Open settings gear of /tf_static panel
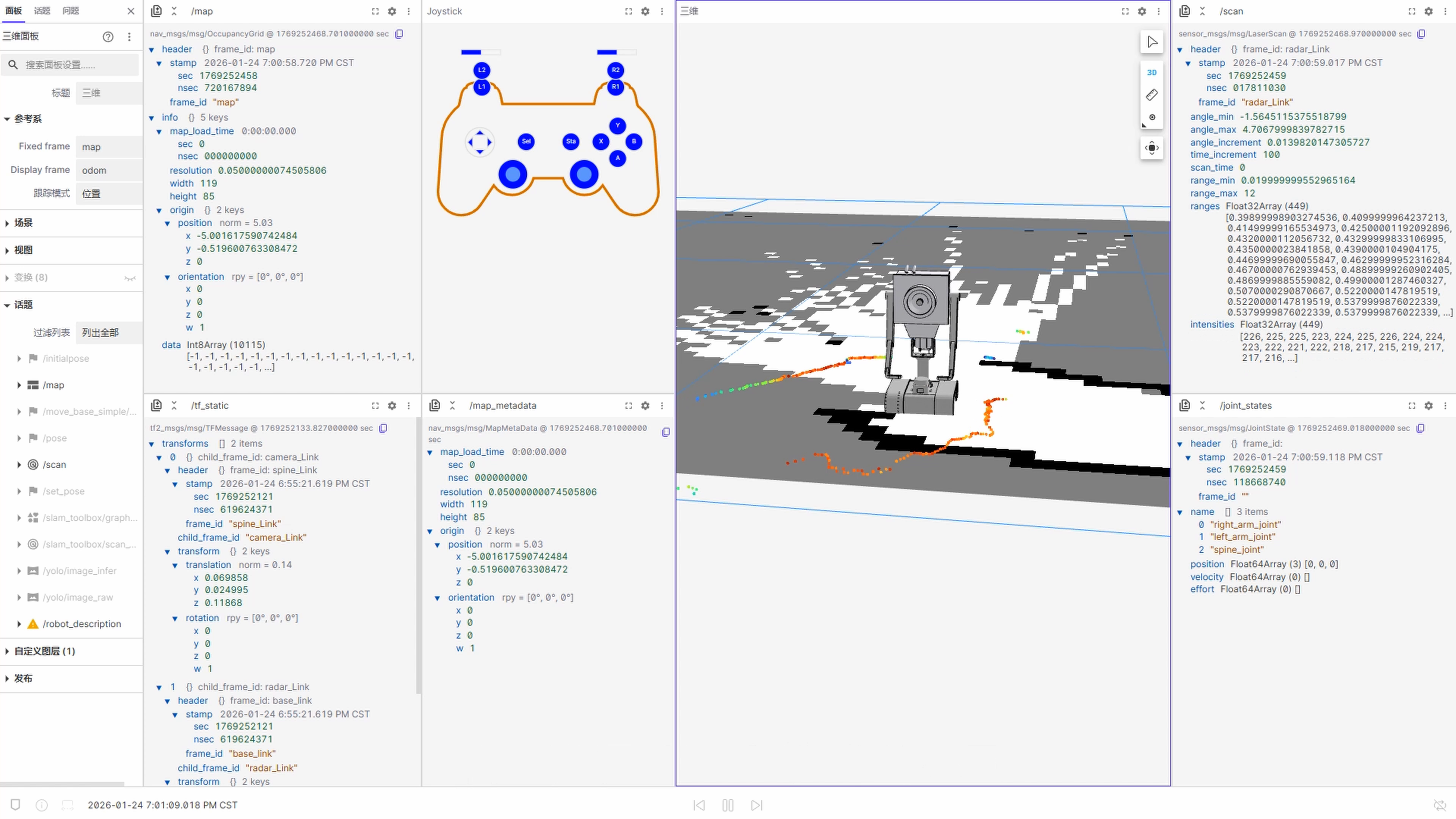Viewport: 1456px width, 819px height. (x=392, y=405)
